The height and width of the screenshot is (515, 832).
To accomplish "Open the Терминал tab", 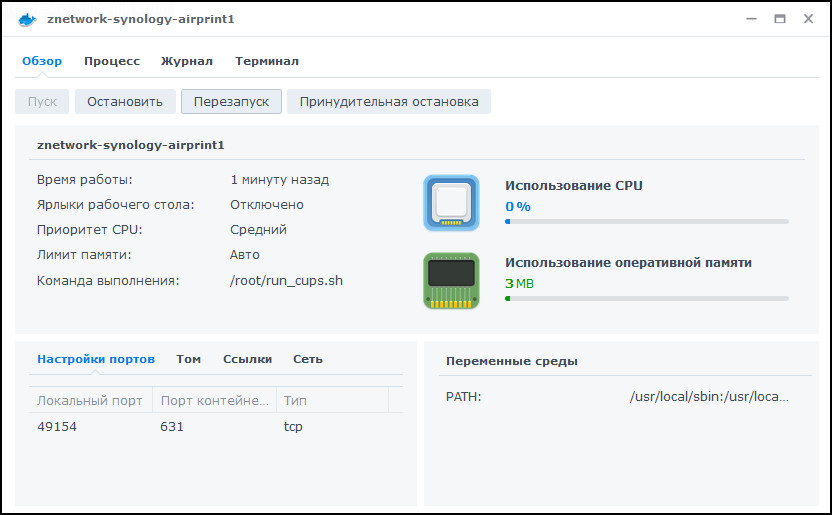I will 267,61.
